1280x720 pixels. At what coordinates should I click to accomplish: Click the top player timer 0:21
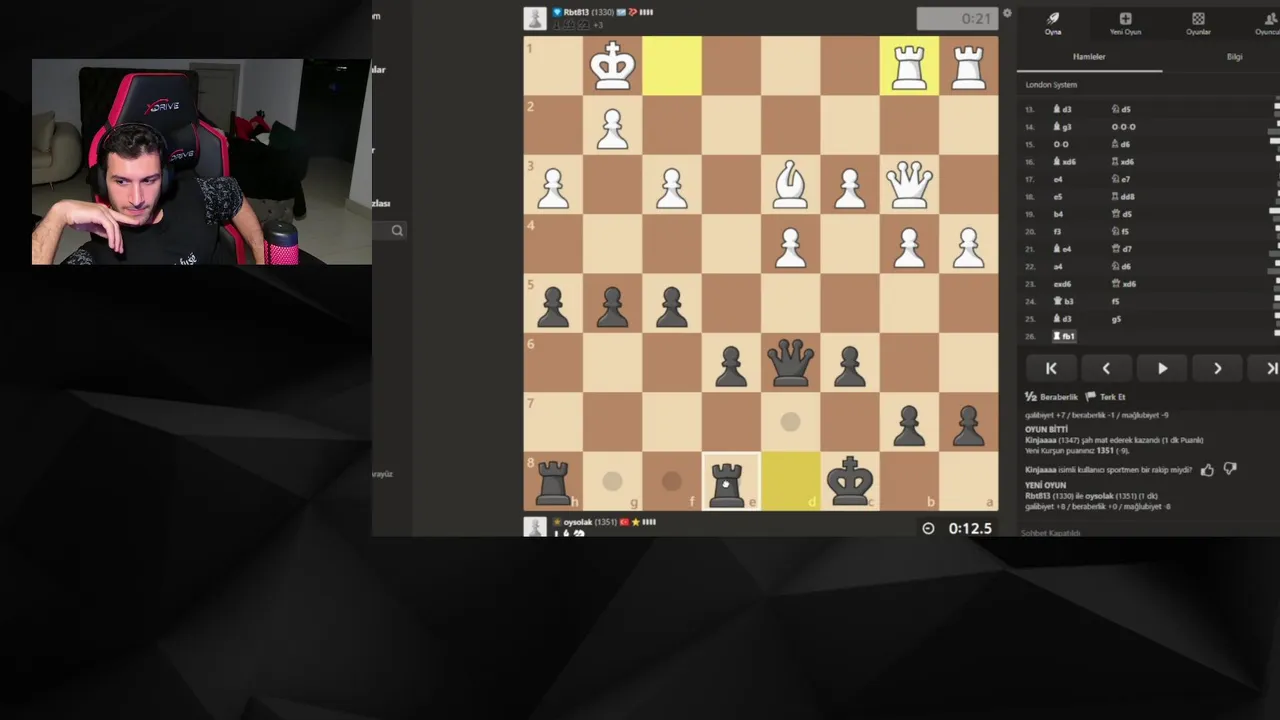pyautogui.click(x=957, y=18)
